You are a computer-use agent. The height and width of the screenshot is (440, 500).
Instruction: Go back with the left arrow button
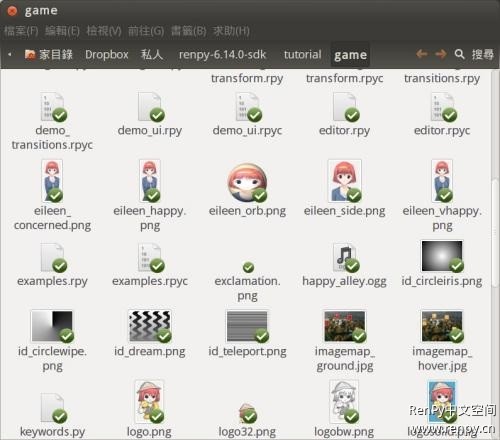(x=422, y=54)
